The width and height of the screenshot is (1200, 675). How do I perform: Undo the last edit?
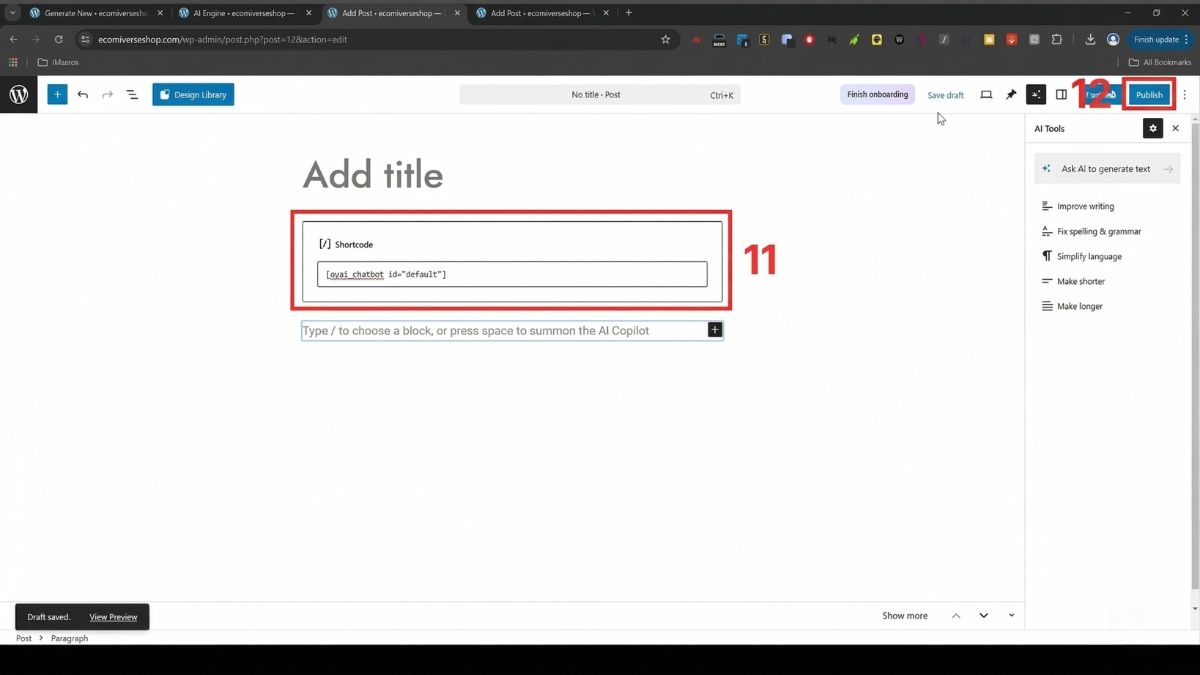coord(83,95)
